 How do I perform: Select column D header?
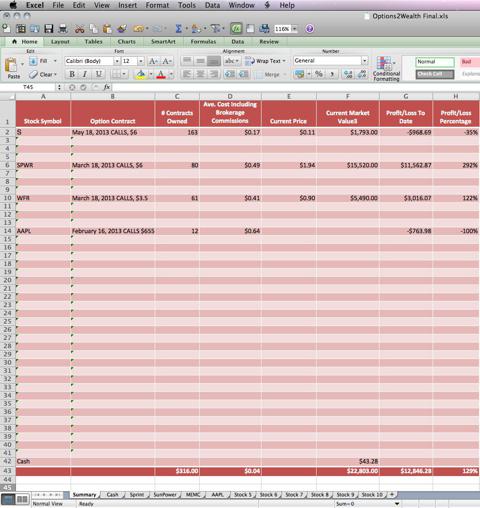230,96
